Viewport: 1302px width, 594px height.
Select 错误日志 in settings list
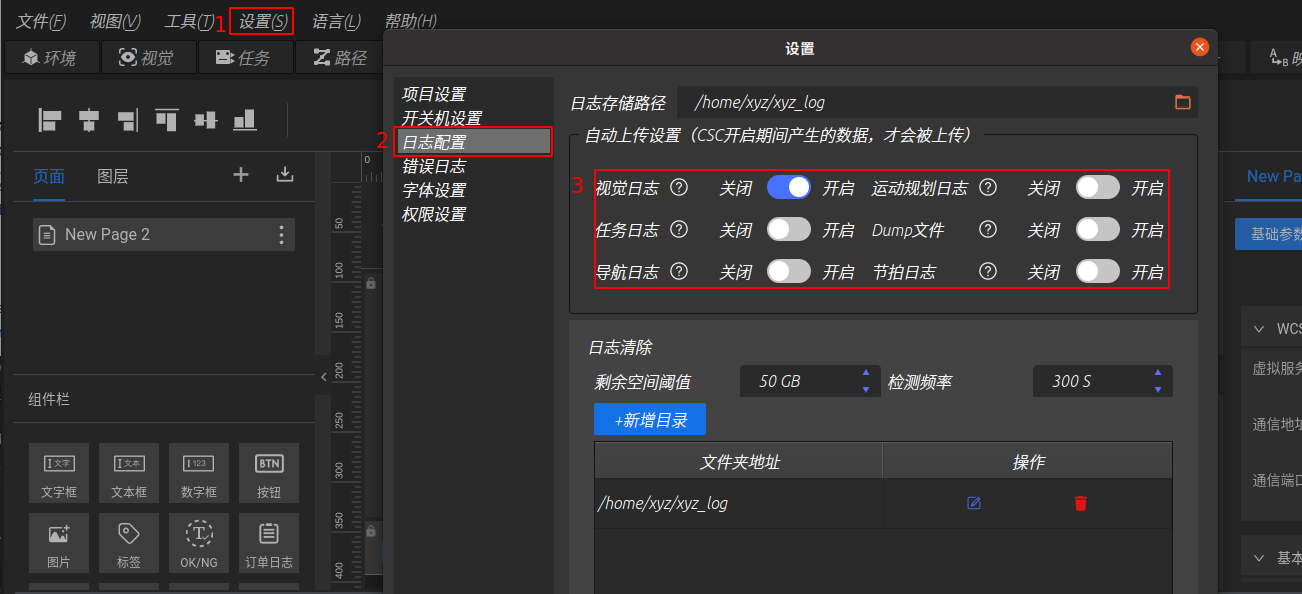pyautogui.click(x=434, y=166)
